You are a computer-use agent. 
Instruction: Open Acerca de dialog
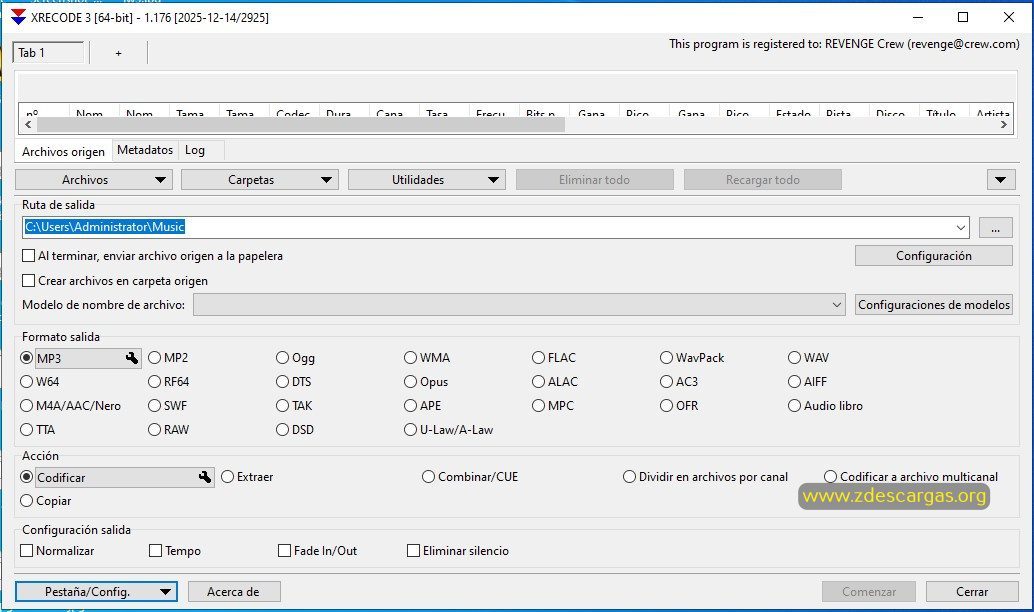(x=234, y=592)
